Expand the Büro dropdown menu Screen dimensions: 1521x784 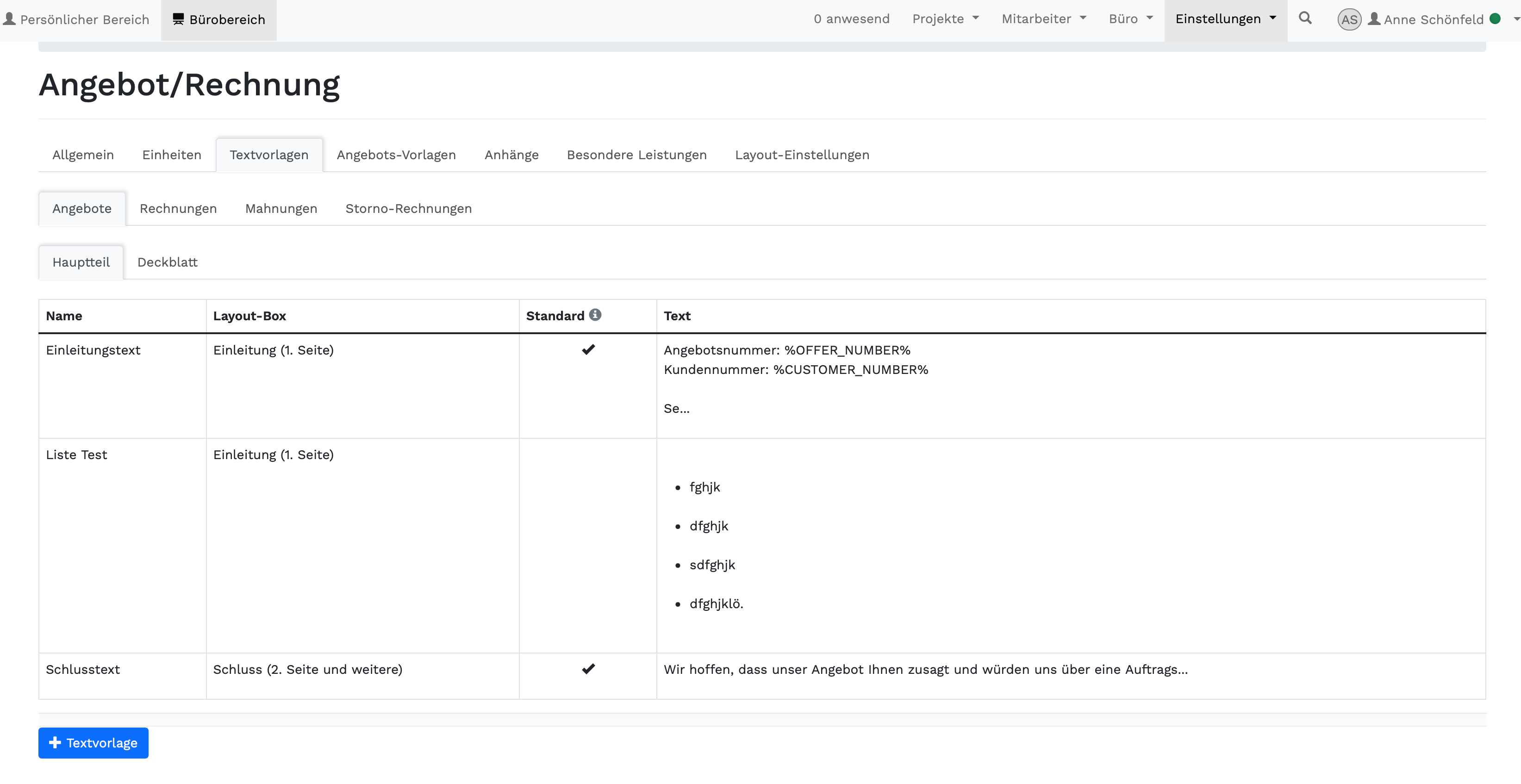1130,19
